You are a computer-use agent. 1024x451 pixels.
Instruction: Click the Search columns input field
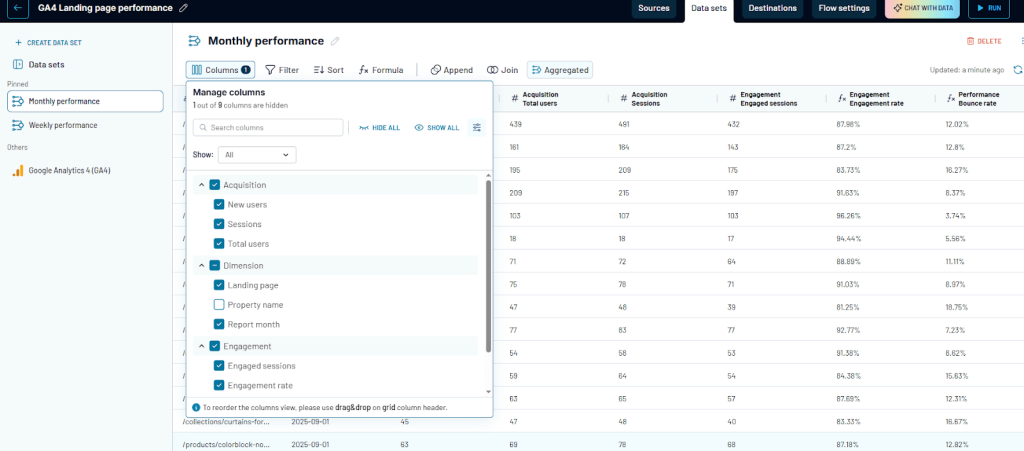click(x=268, y=128)
